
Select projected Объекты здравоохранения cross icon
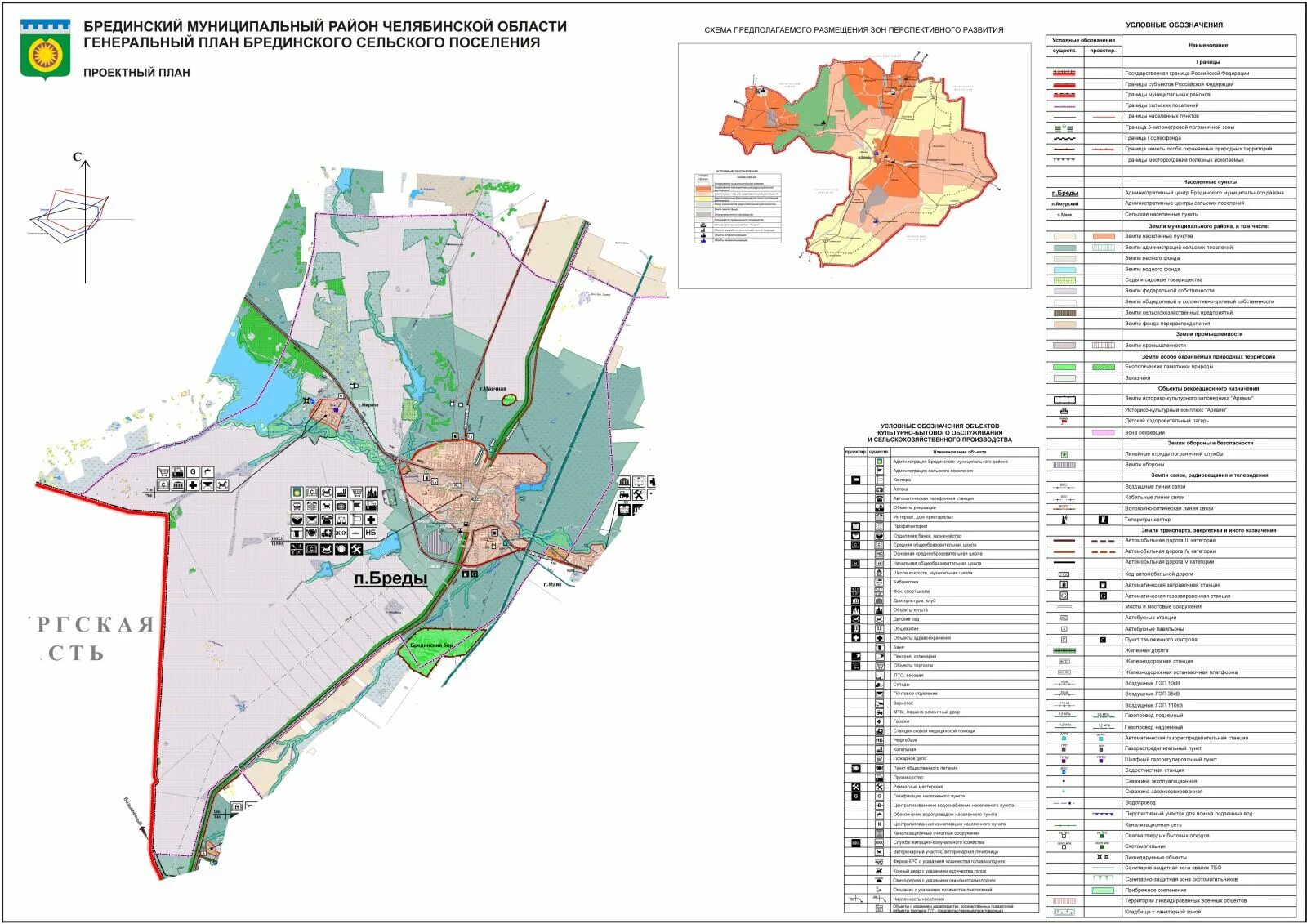[x=856, y=638]
